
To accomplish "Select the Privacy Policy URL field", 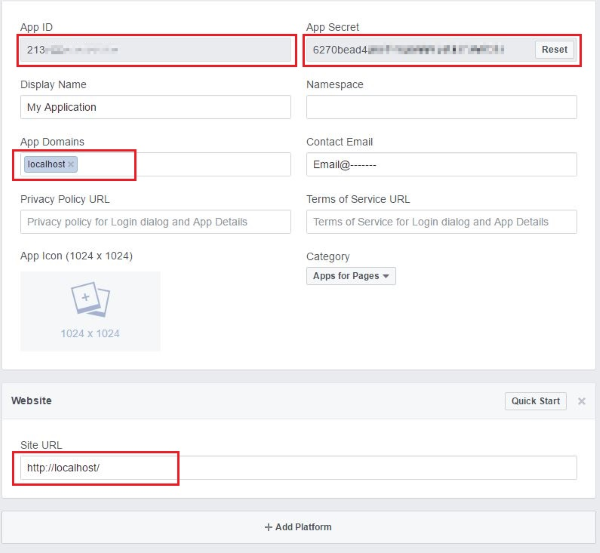I will pyautogui.click(x=155, y=222).
